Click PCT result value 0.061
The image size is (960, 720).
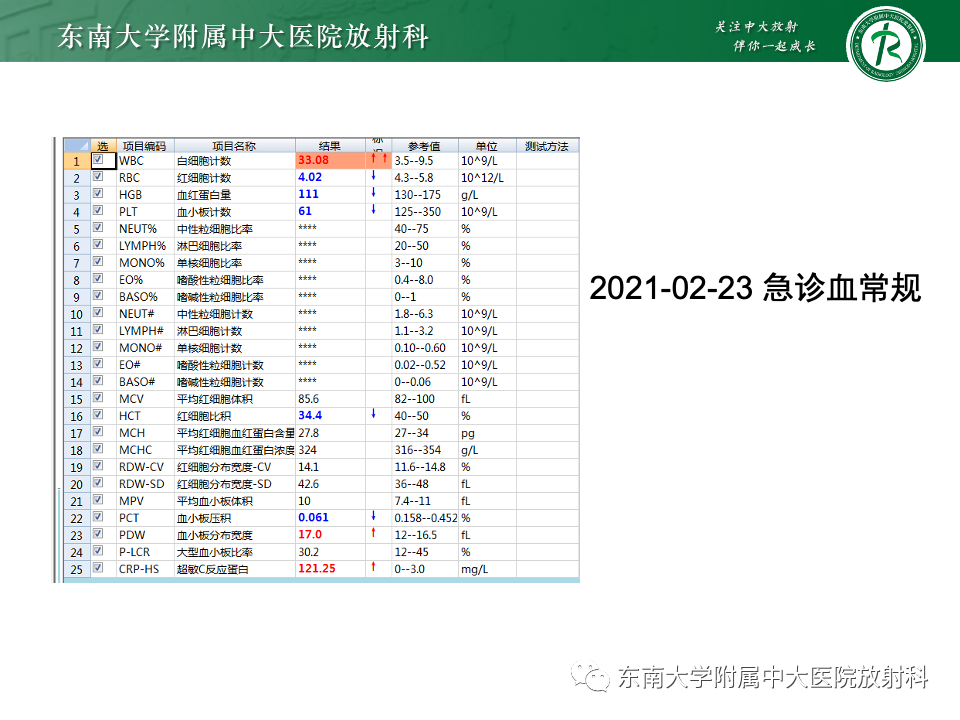point(313,517)
